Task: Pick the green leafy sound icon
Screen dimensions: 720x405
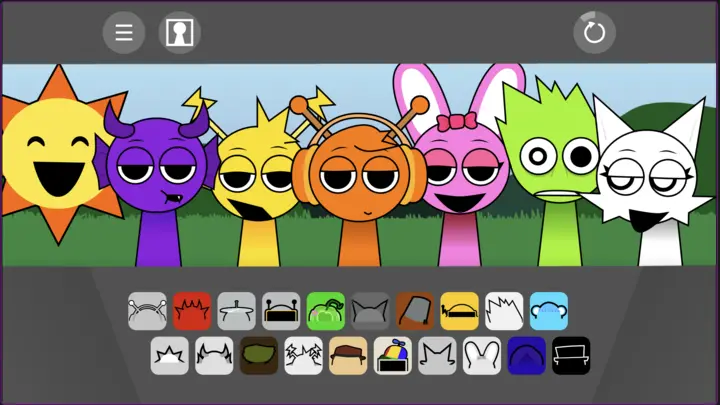Action: tap(325, 311)
